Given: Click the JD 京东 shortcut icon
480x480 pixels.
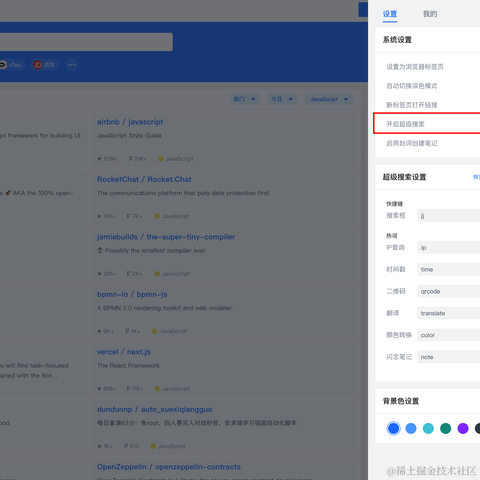Looking at the screenshot, I should pyautogui.click(x=45, y=65).
